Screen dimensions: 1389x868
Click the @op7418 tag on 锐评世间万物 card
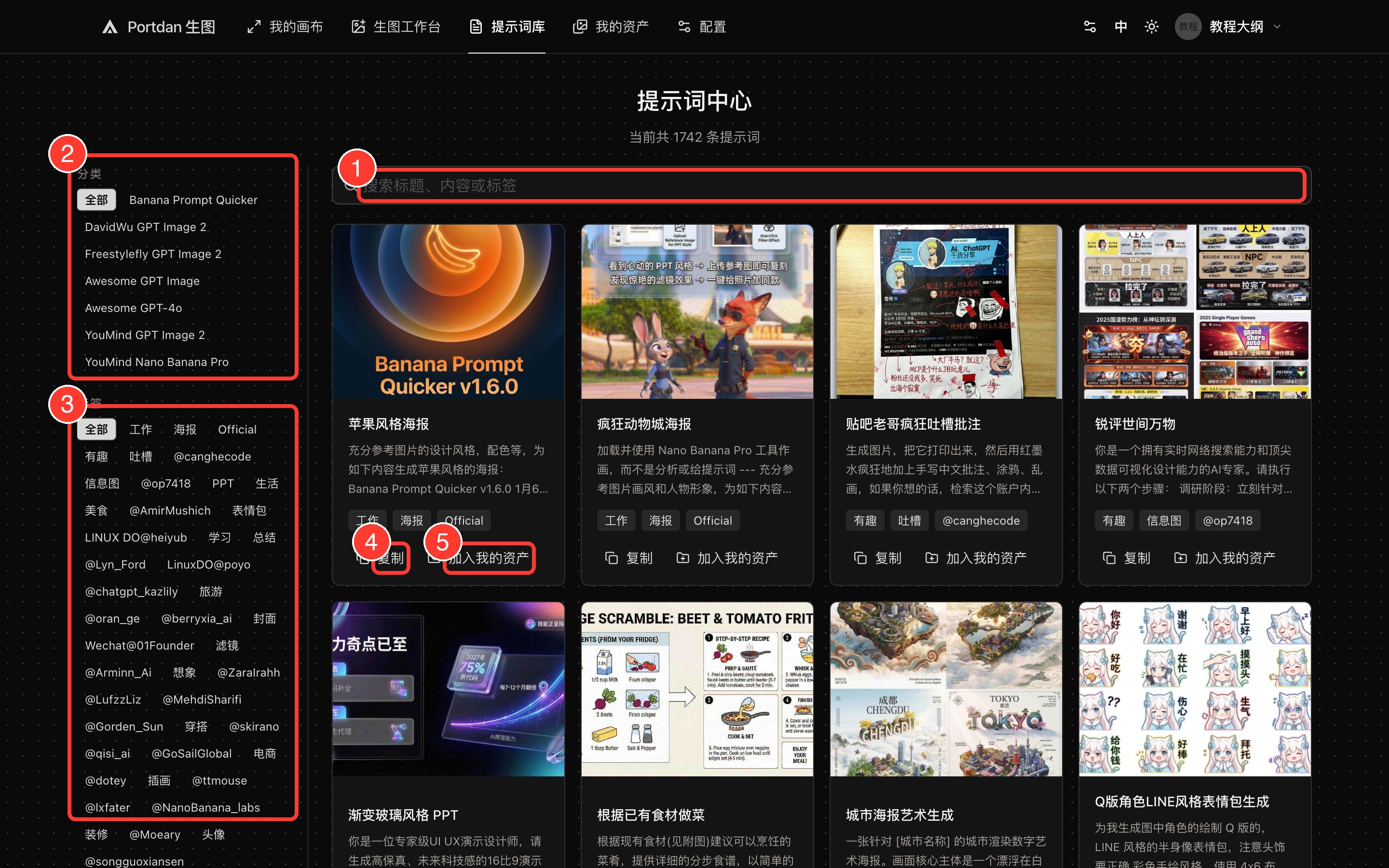pyautogui.click(x=1228, y=521)
